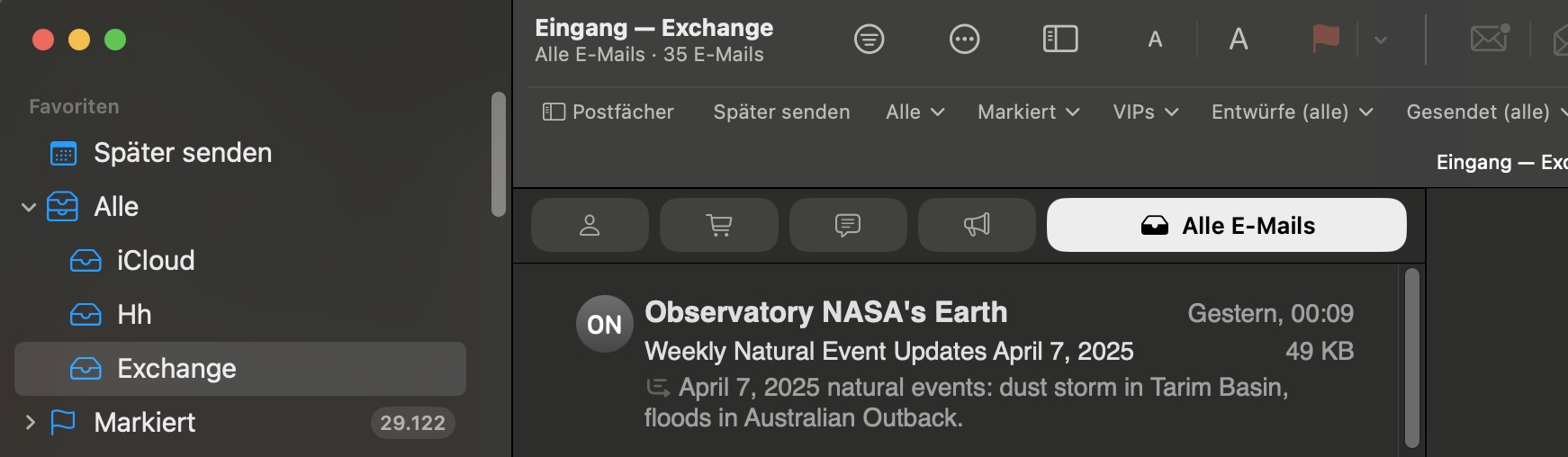This screenshot has height=457, width=1568.
Task: Increase text size with large A
Action: (1238, 40)
